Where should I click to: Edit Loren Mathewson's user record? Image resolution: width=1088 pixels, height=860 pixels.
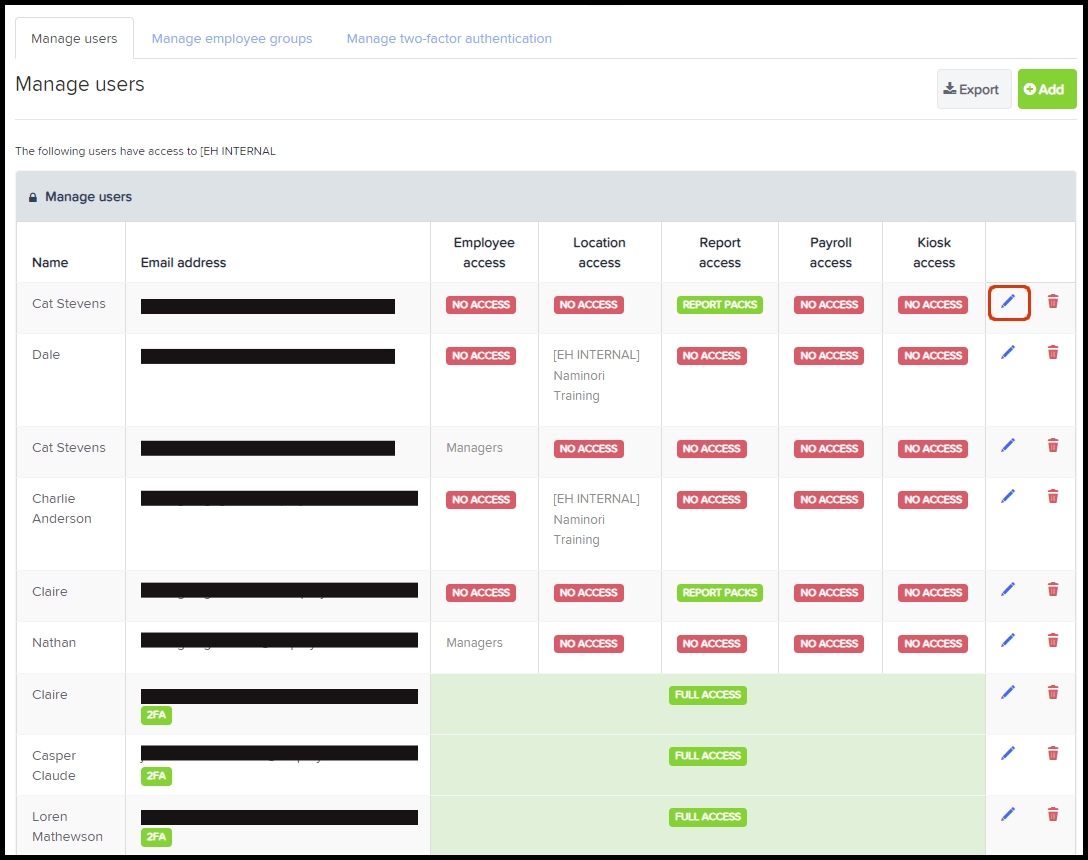[1008, 814]
